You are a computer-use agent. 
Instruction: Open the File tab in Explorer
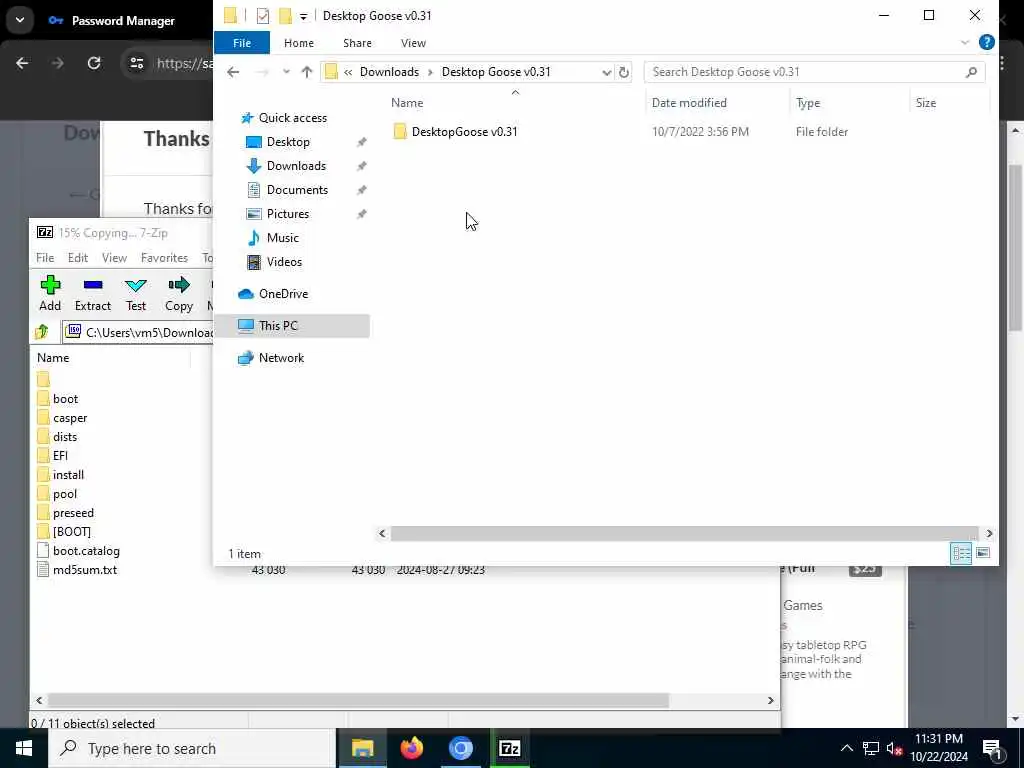(x=242, y=42)
